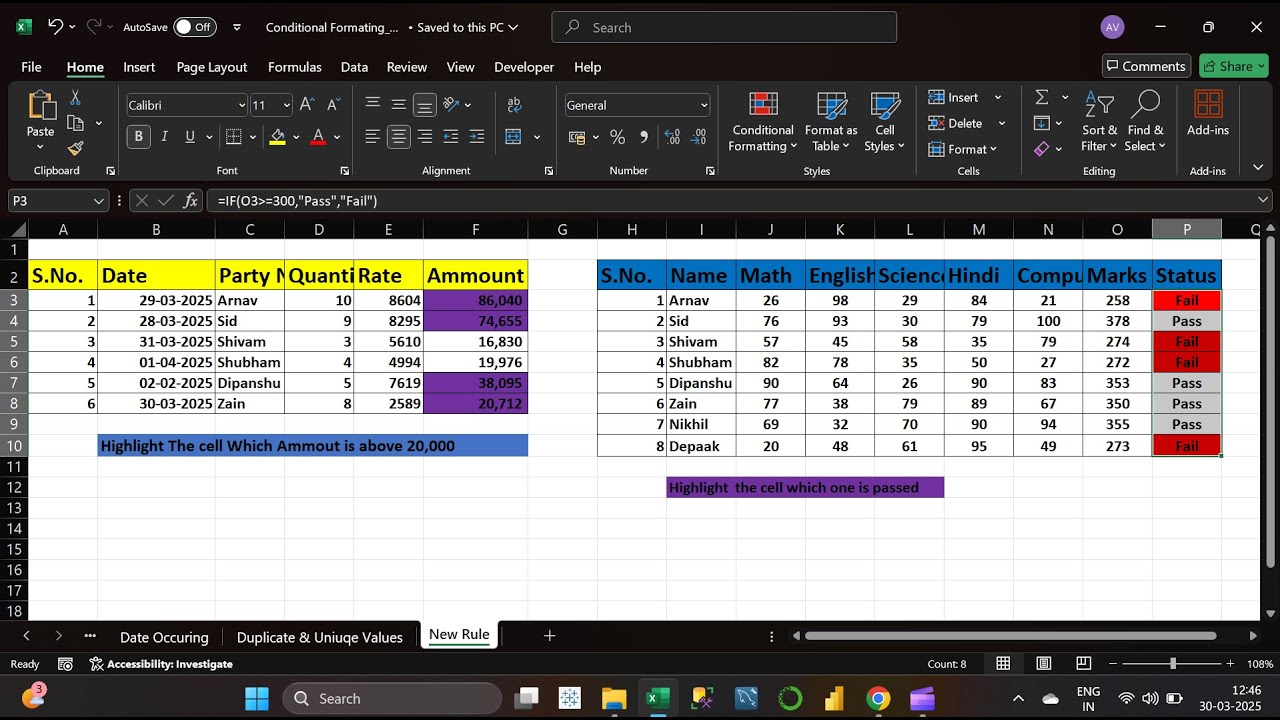
Task: Open the Add-ins button
Action: tap(1208, 114)
